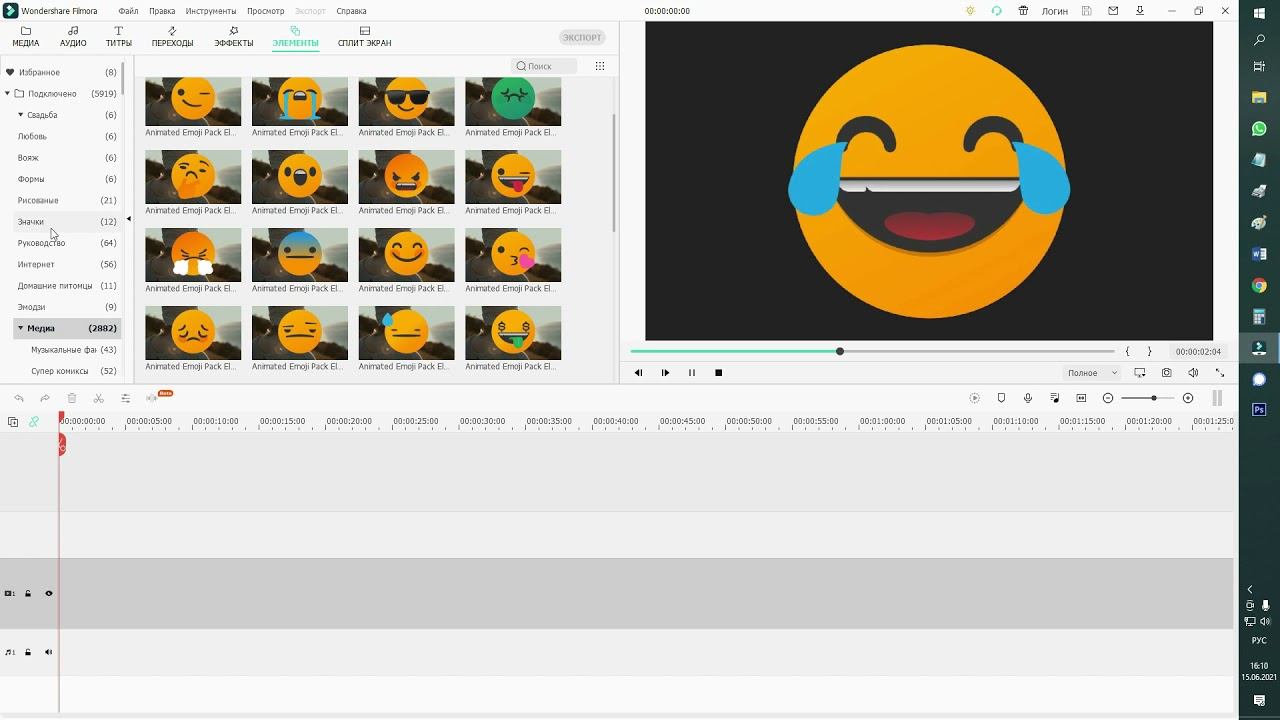Switch elements view with the grid icon
1280x720 pixels.
600,66
